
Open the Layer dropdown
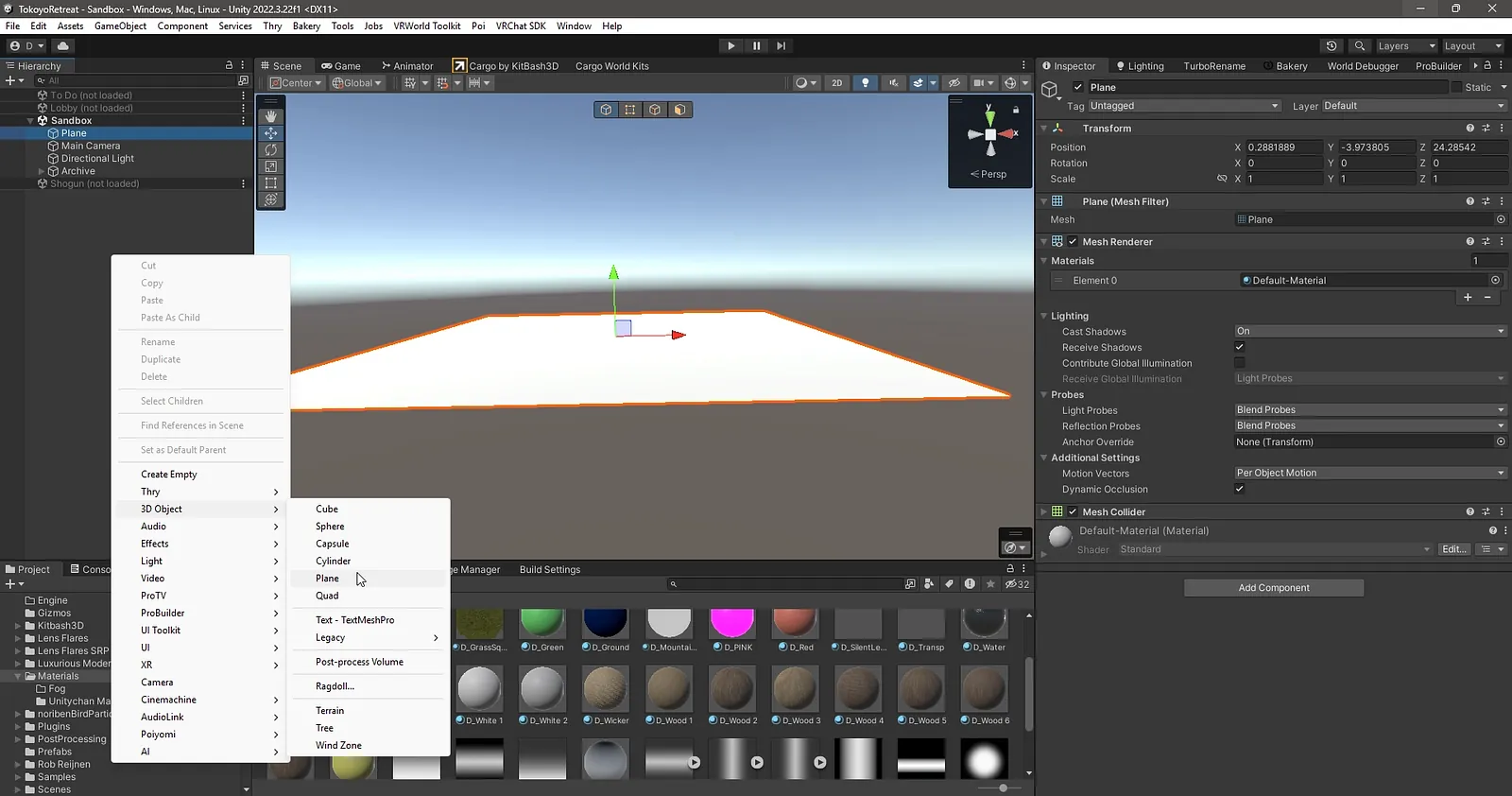click(x=1414, y=106)
